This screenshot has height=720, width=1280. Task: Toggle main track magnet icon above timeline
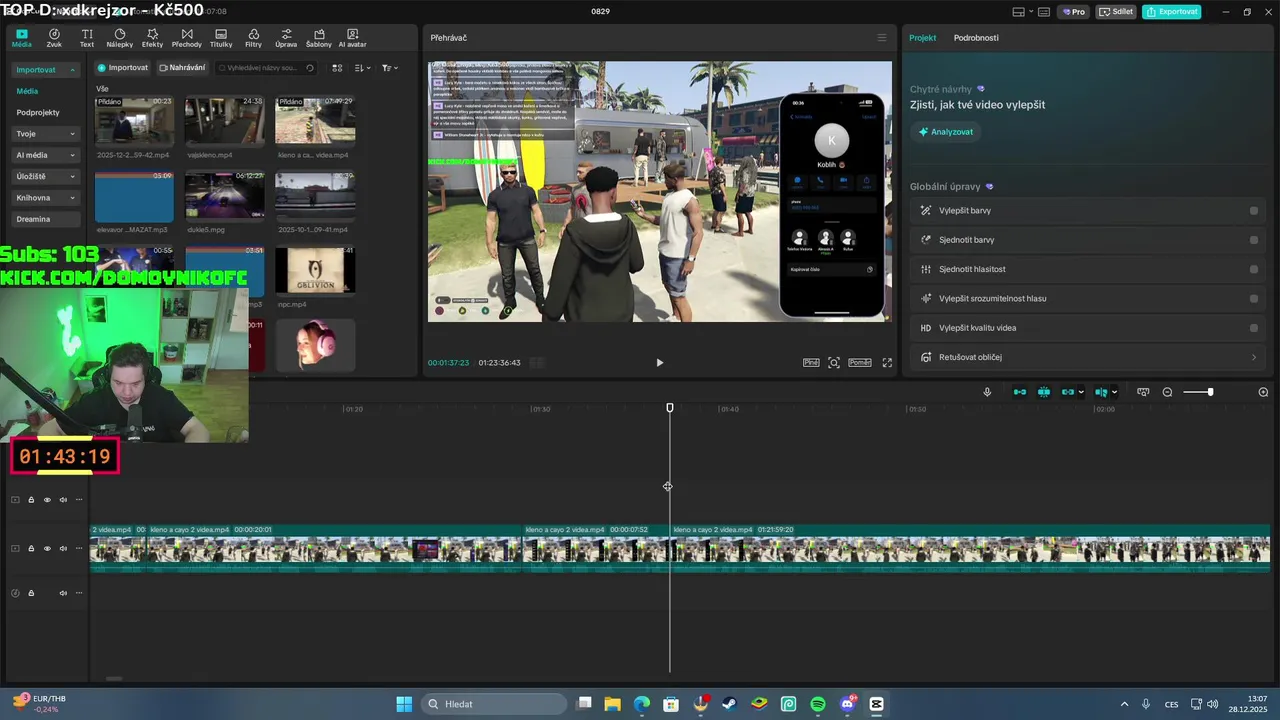(x=1020, y=392)
